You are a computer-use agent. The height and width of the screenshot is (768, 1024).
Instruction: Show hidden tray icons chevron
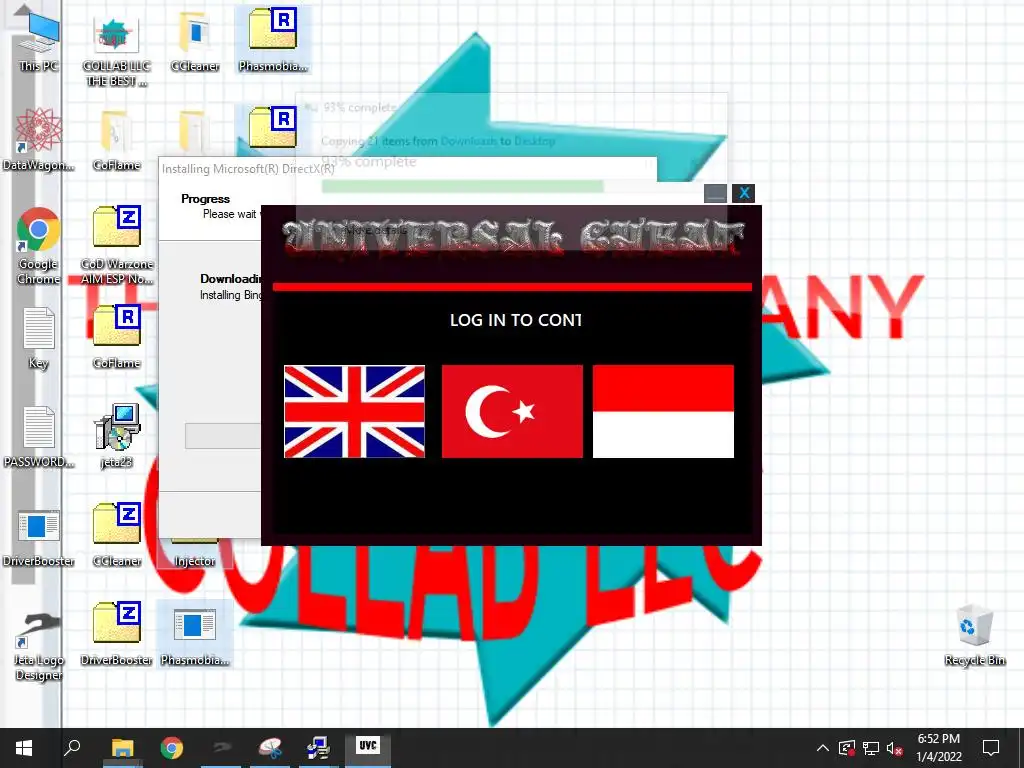click(x=823, y=748)
